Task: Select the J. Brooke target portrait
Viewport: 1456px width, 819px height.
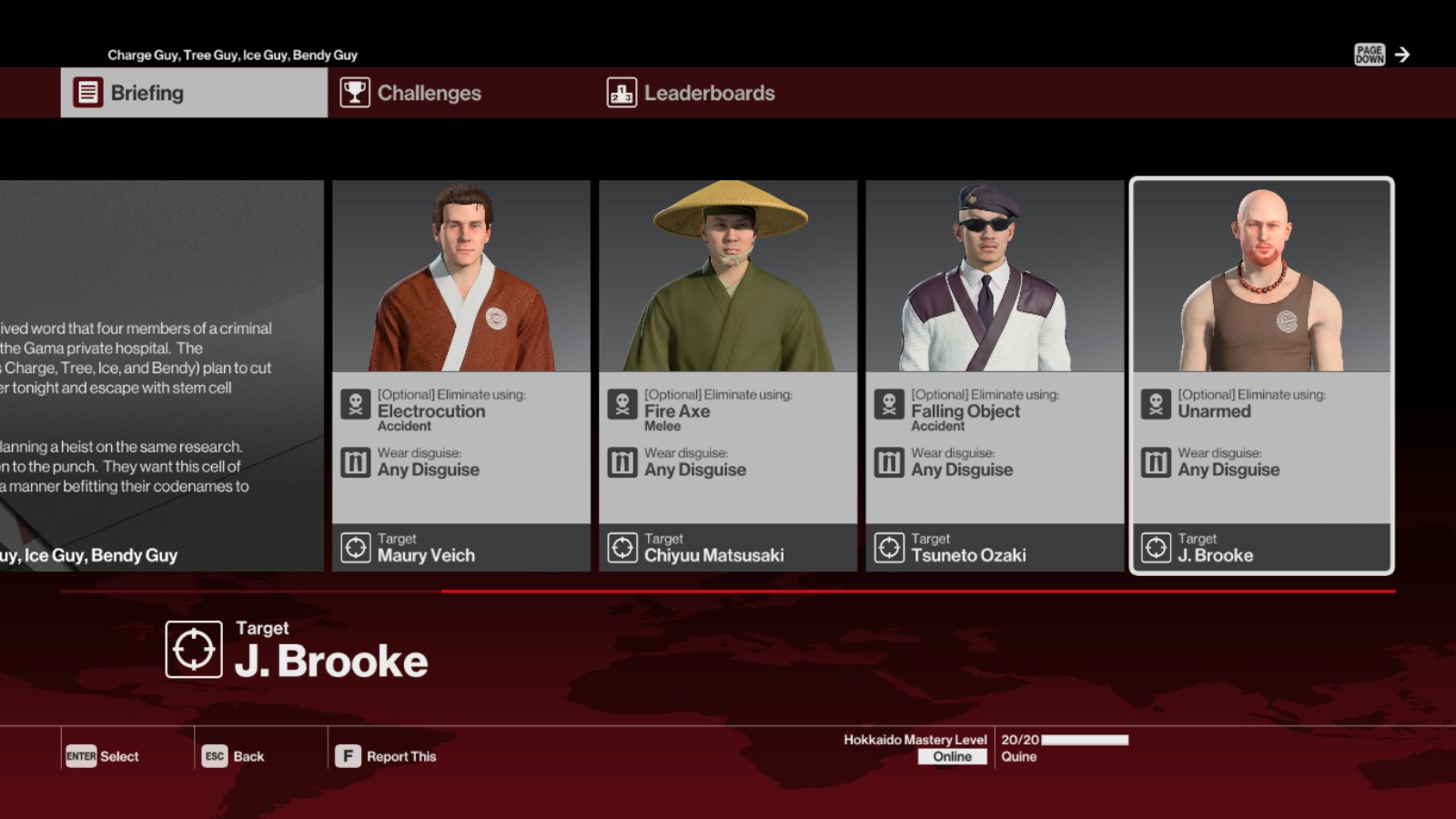Action: (1261, 276)
